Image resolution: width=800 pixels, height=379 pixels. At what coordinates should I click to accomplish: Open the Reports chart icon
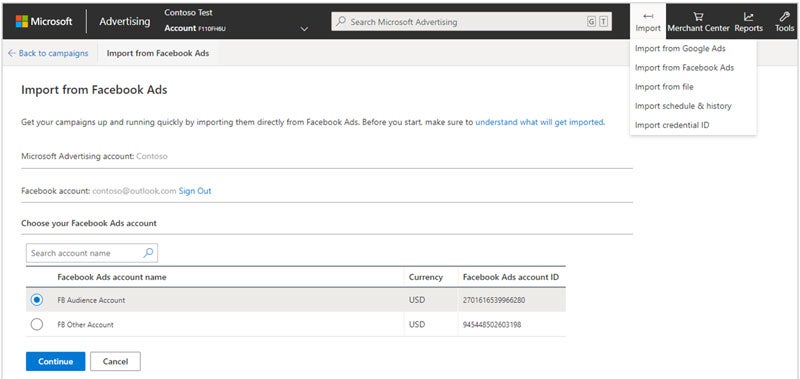pyautogui.click(x=748, y=16)
